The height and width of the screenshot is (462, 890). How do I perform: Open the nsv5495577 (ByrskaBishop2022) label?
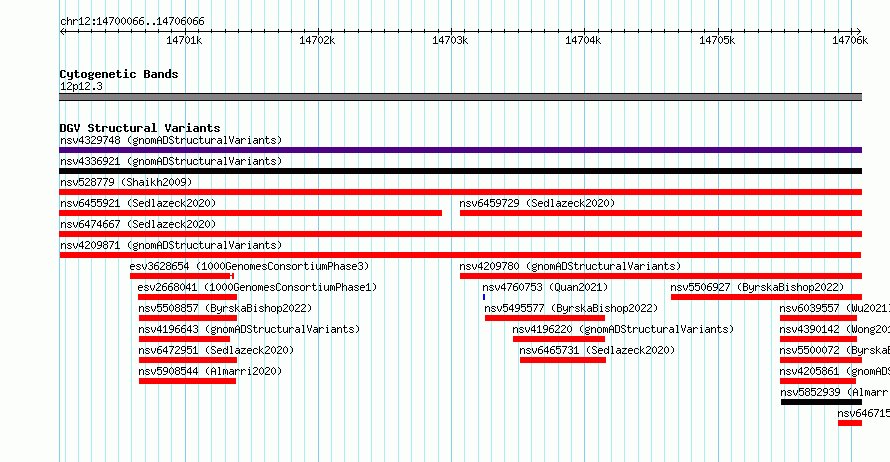click(571, 308)
